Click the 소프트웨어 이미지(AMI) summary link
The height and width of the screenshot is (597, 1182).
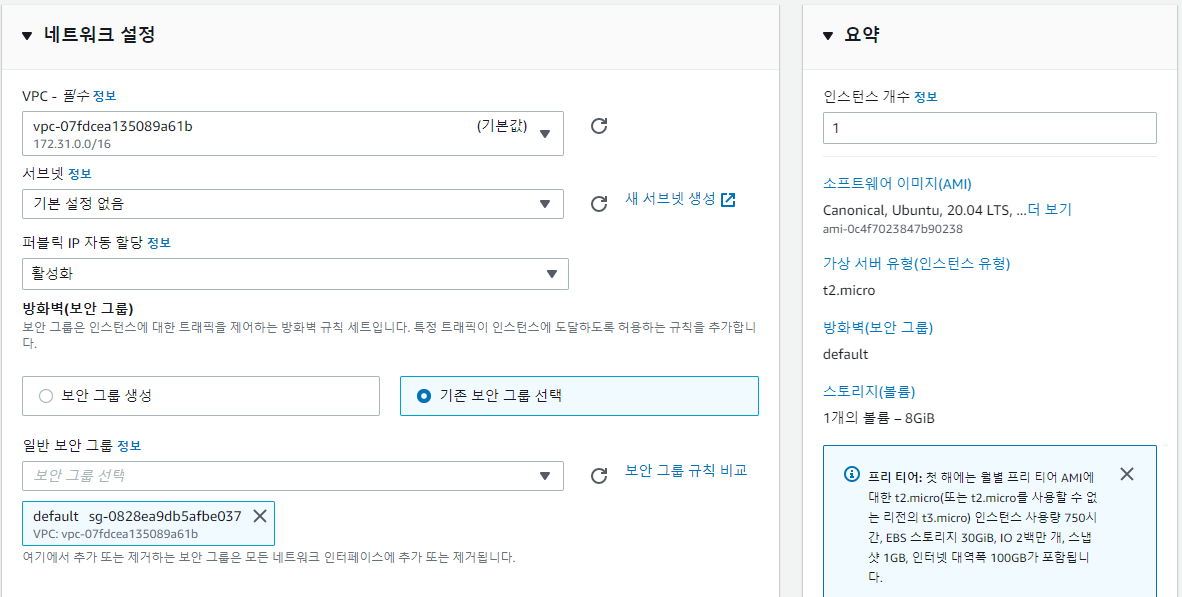pos(897,183)
